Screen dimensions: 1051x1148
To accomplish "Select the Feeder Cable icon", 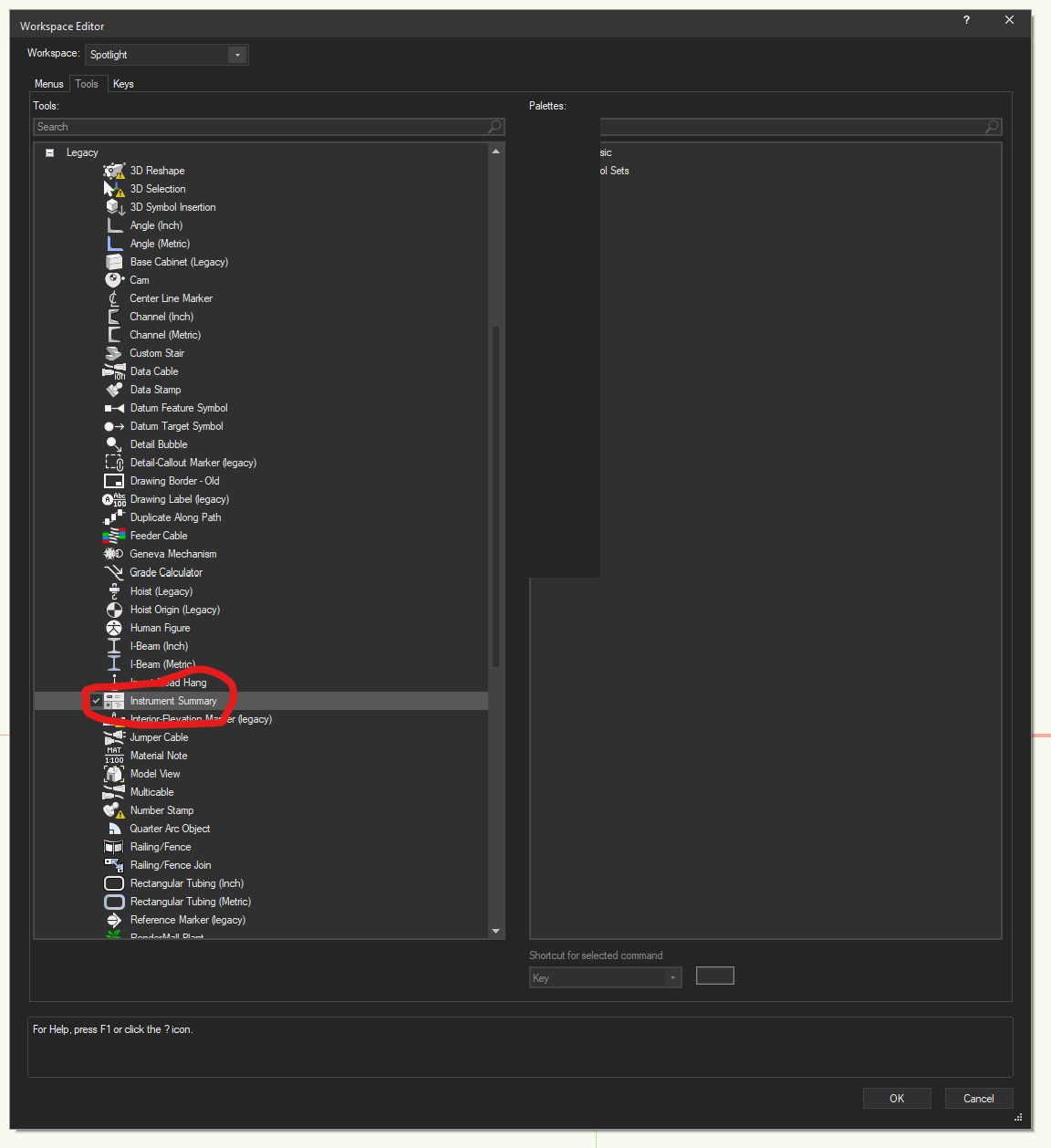I will tap(114, 536).
